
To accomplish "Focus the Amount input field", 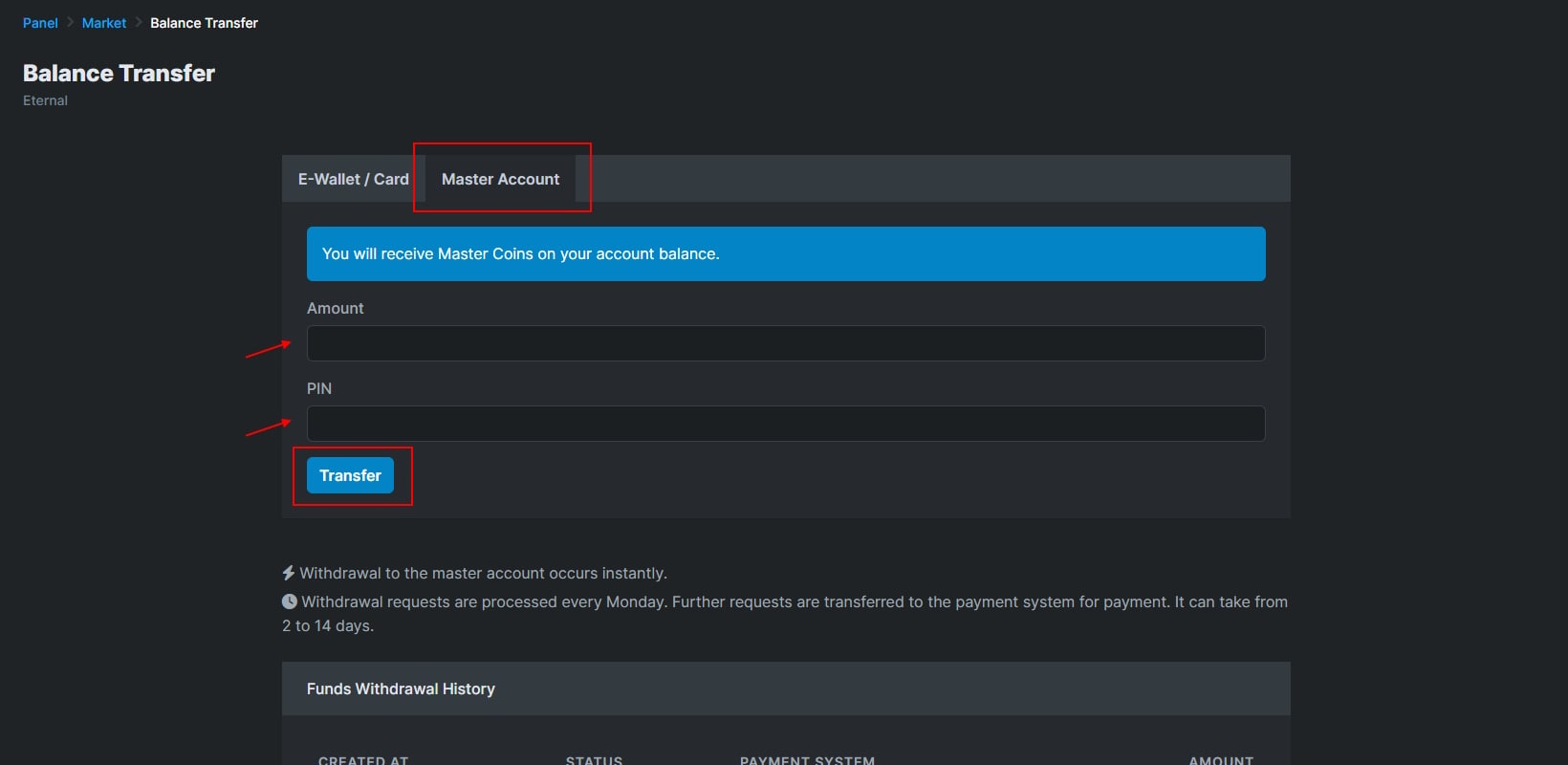I will (x=785, y=343).
